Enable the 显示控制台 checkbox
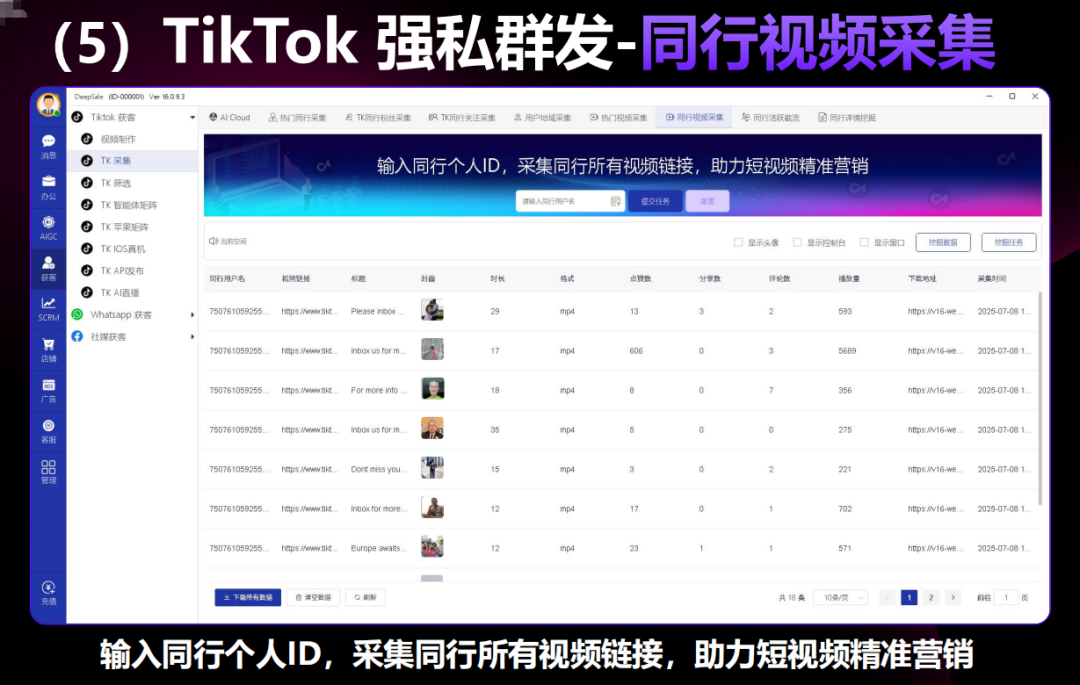The width and height of the screenshot is (1080, 685). point(798,242)
